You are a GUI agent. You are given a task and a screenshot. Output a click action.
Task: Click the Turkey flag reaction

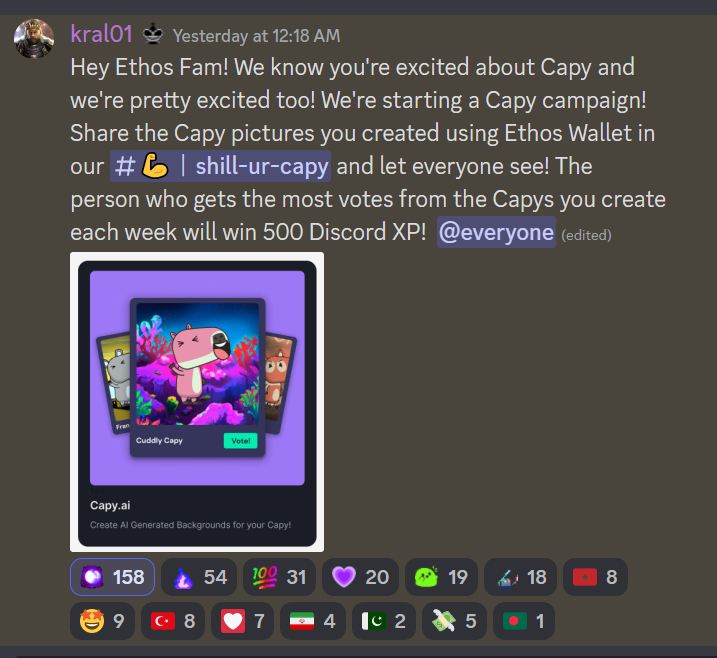(x=173, y=621)
